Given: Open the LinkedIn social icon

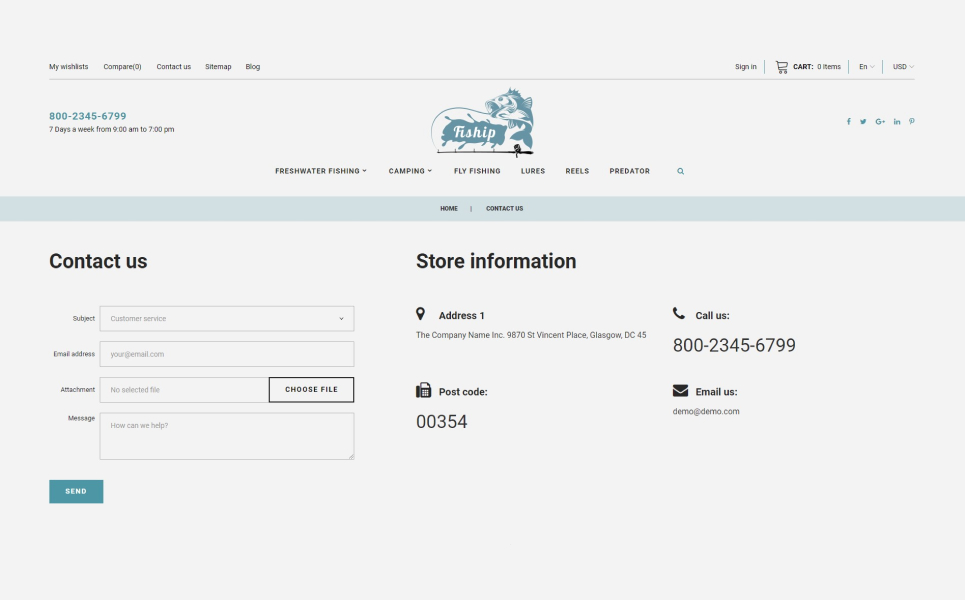Looking at the screenshot, I should (x=897, y=122).
